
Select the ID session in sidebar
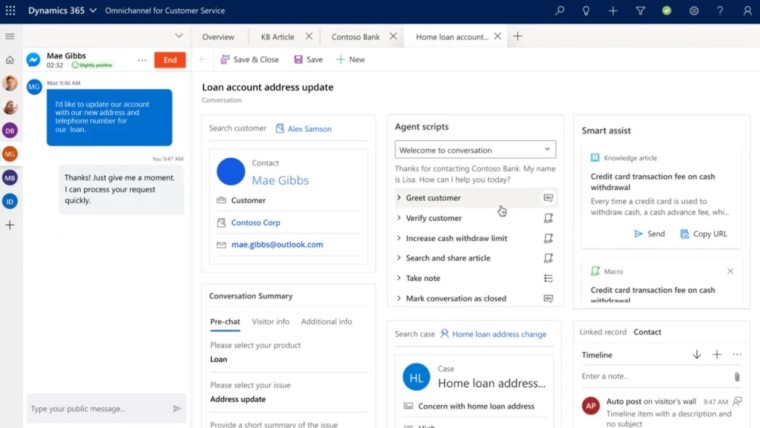coord(10,201)
